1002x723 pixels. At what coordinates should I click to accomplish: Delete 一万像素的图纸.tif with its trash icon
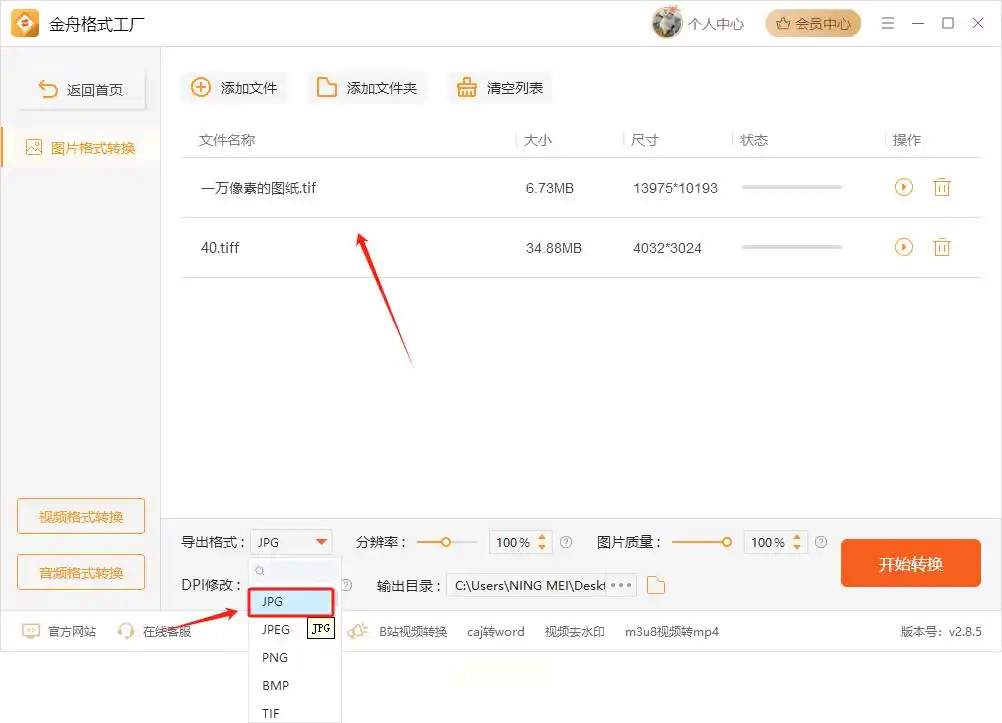click(x=942, y=187)
